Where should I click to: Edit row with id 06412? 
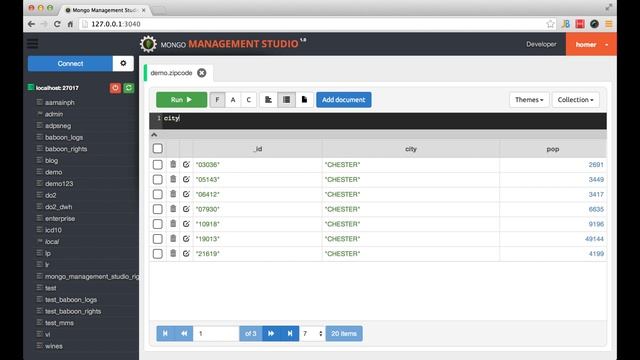186,194
